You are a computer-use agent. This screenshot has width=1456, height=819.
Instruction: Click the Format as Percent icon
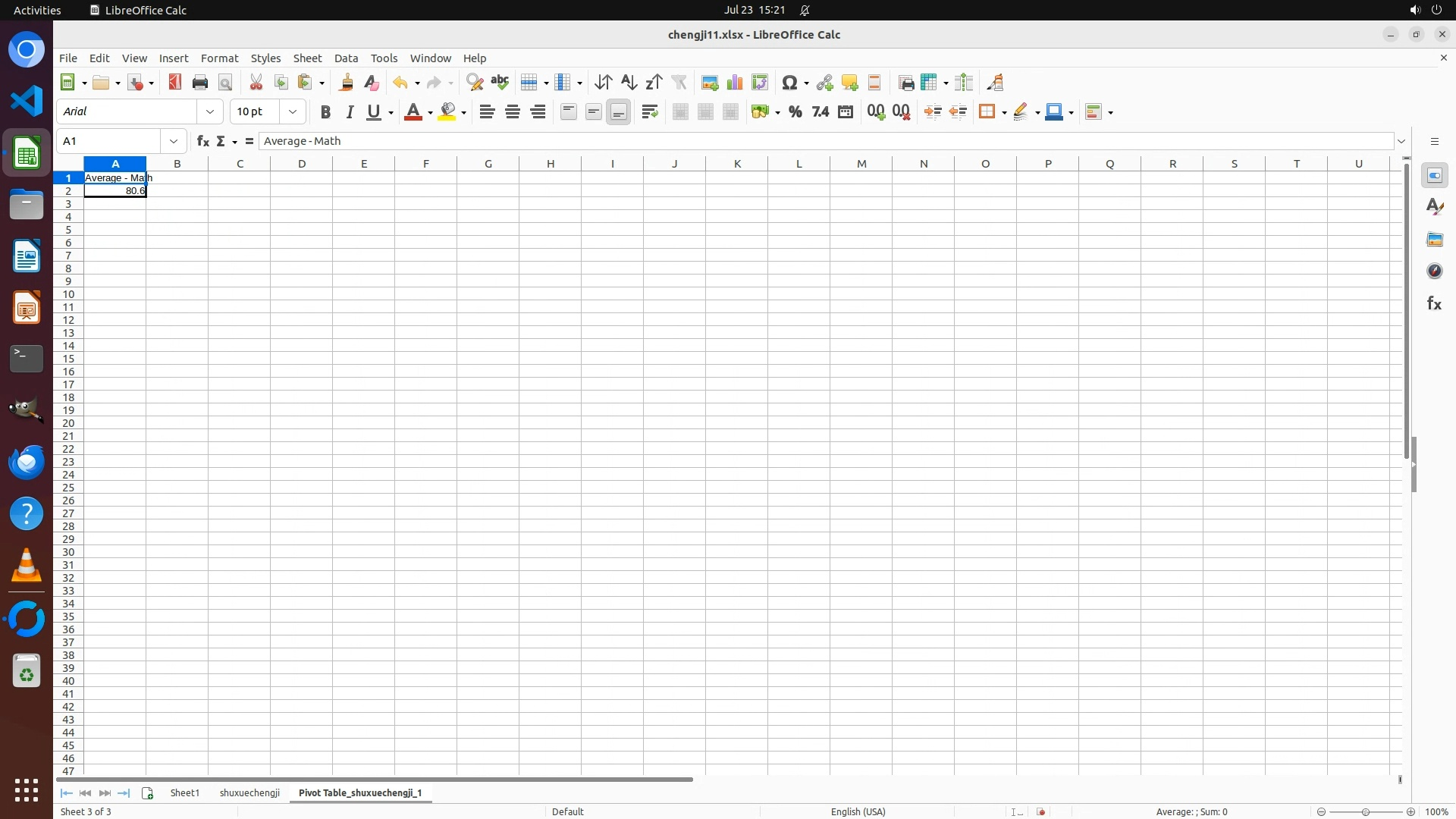tap(795, 112)
